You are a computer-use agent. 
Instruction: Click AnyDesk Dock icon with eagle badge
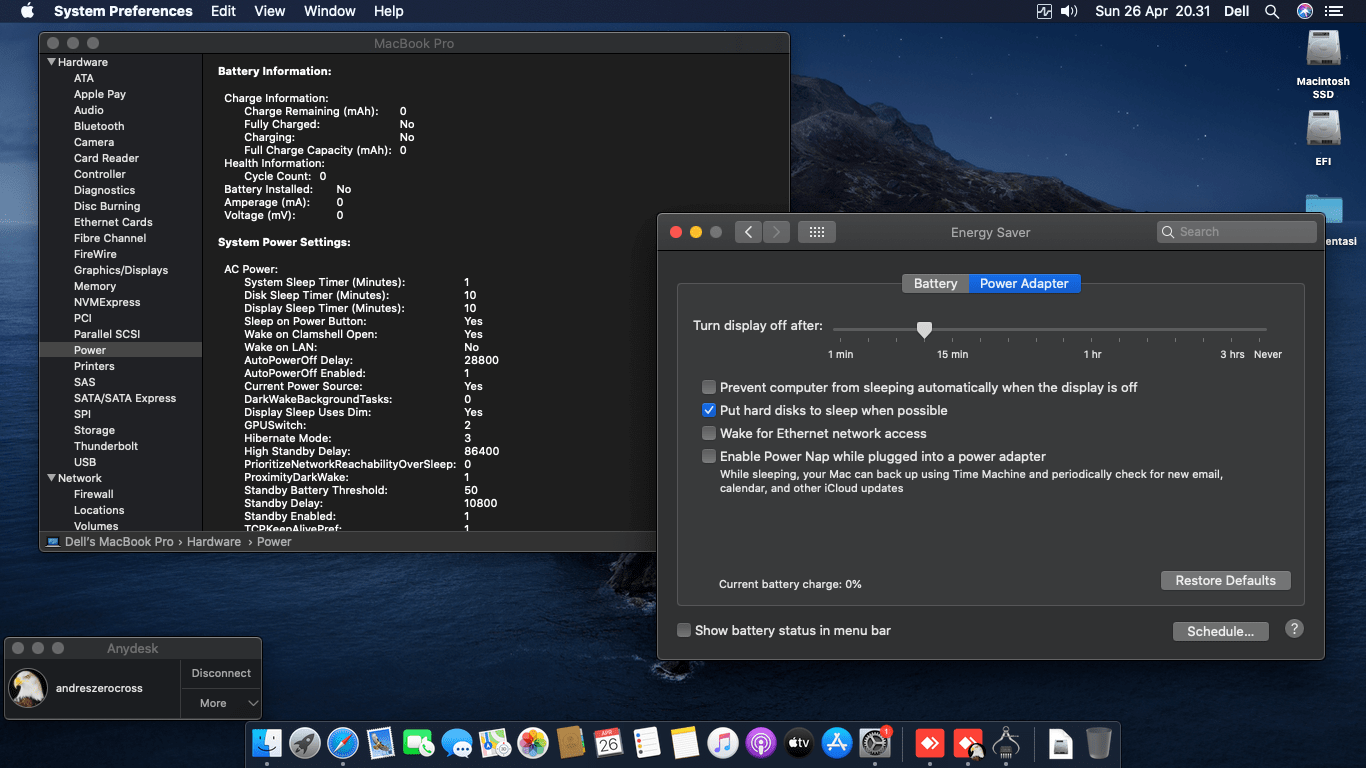[969, 742]
